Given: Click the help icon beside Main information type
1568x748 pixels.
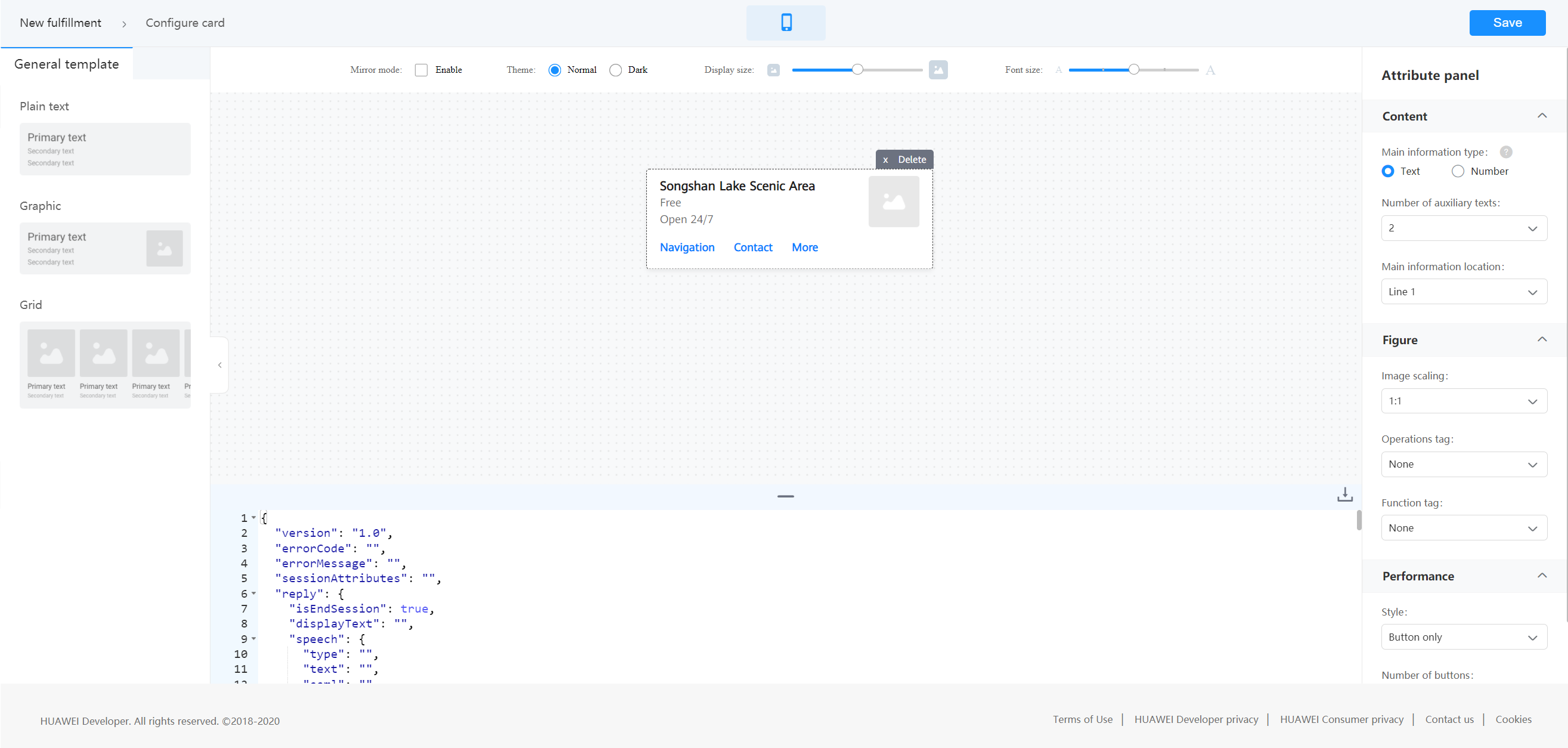Looking at the screenshot, I should click(x=1506, y=152).
